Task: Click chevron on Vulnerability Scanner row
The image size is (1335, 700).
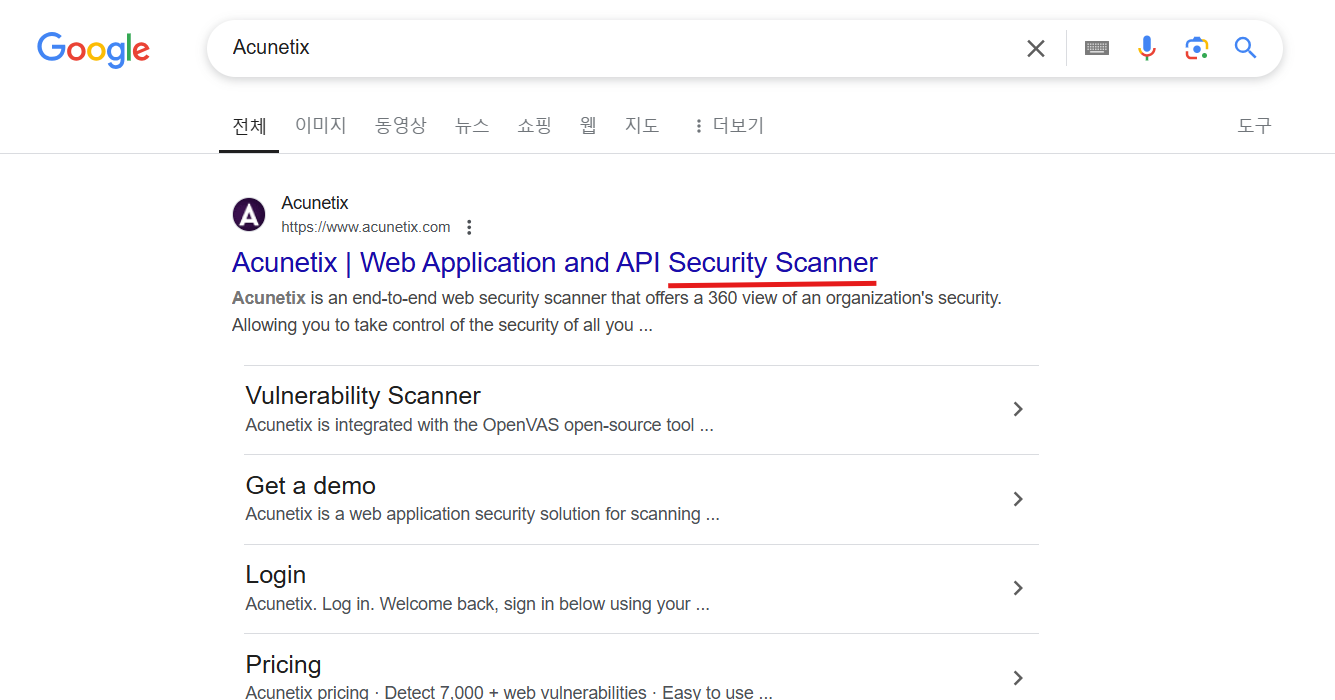Action: (1018, 409)
